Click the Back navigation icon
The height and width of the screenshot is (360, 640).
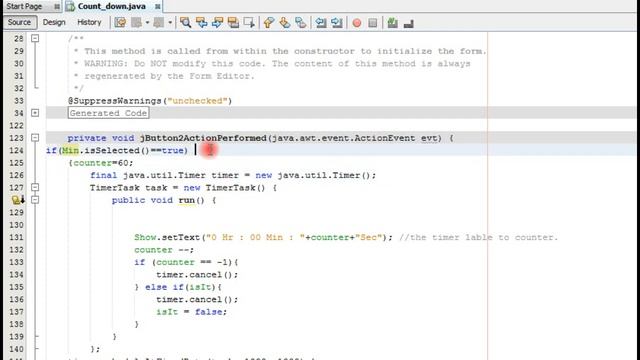click(x=136, y=22)
